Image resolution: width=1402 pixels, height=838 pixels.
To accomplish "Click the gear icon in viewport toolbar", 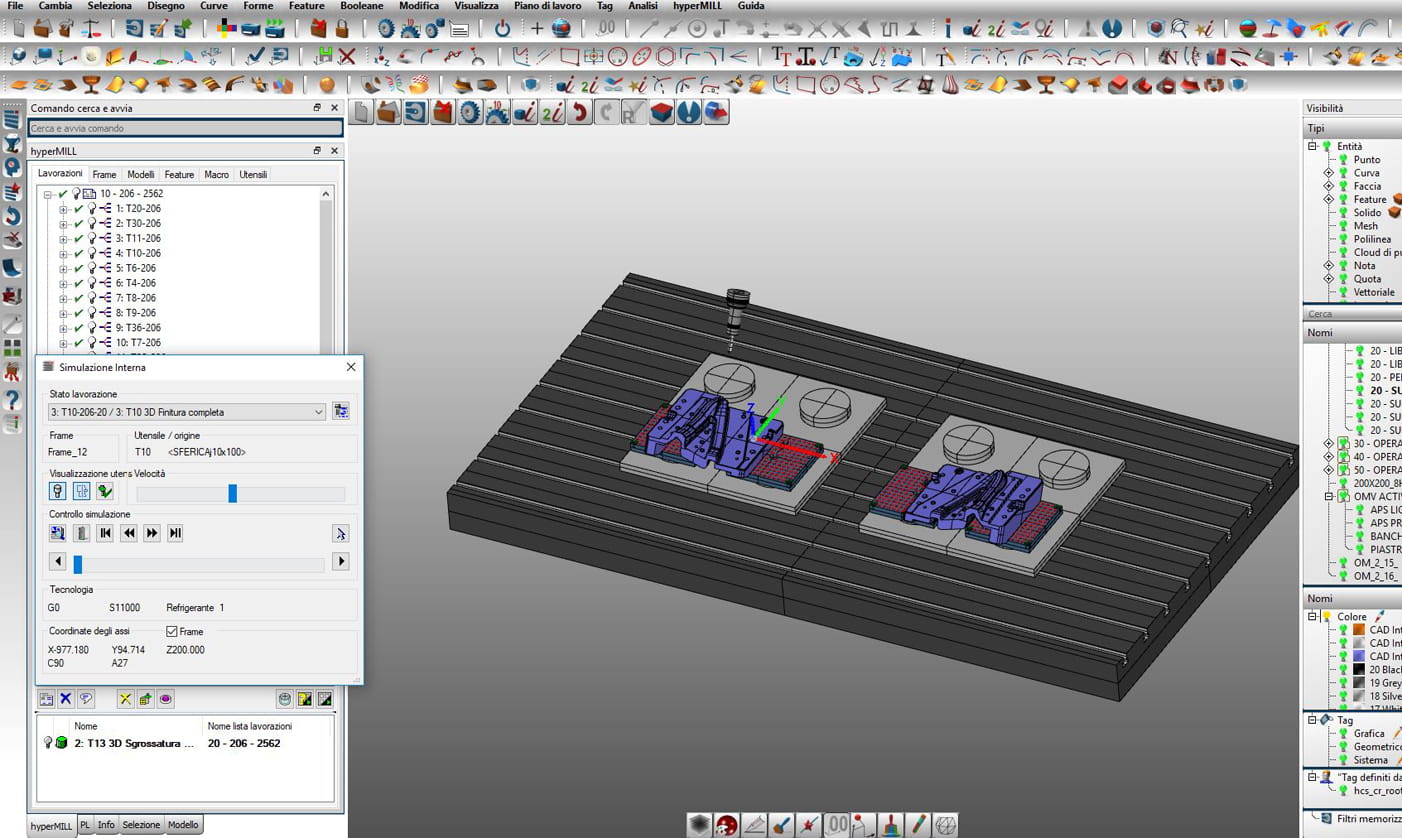I will (470, 112).
